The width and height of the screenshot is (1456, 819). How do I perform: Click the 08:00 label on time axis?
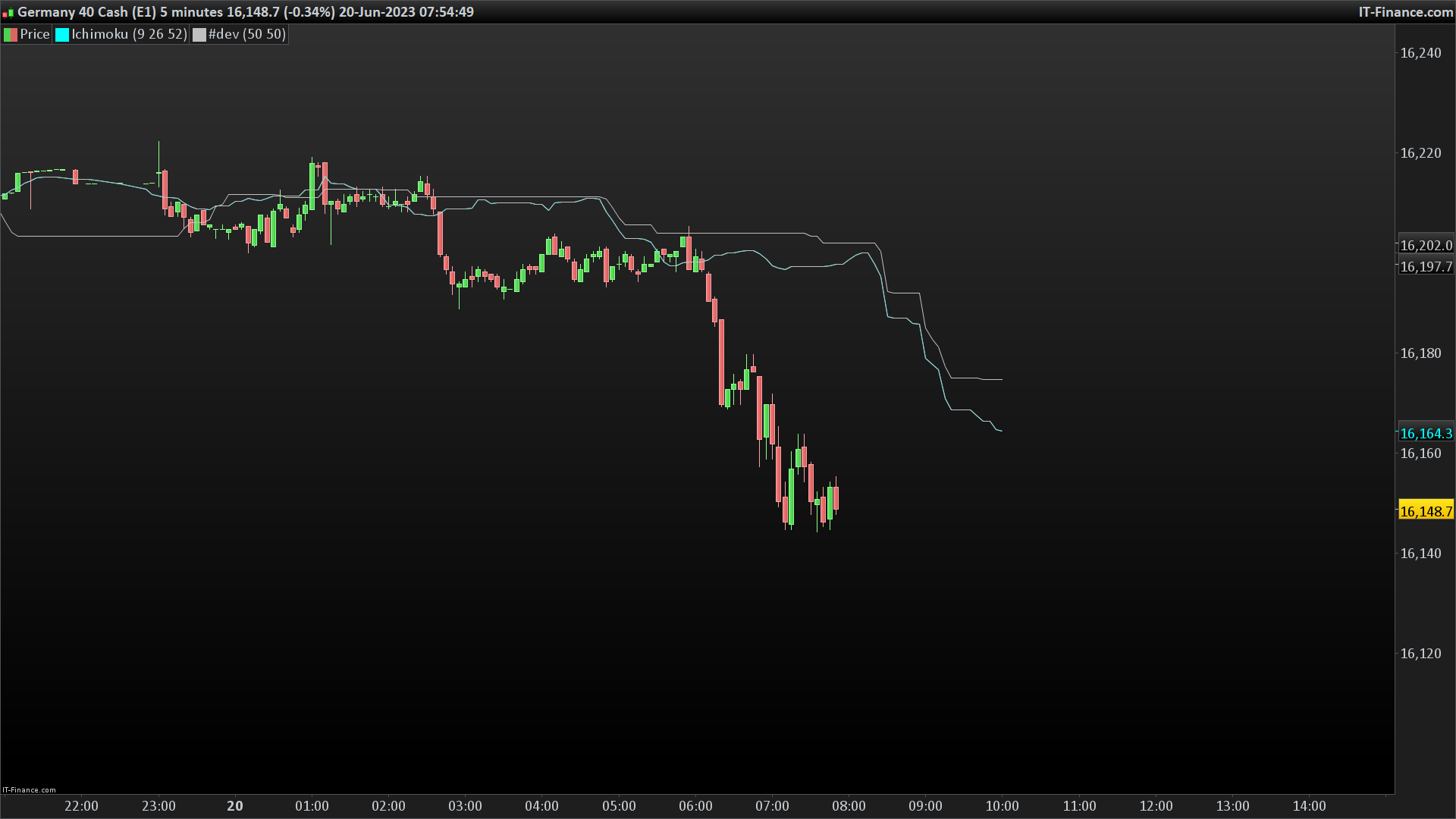click(849, 806)
